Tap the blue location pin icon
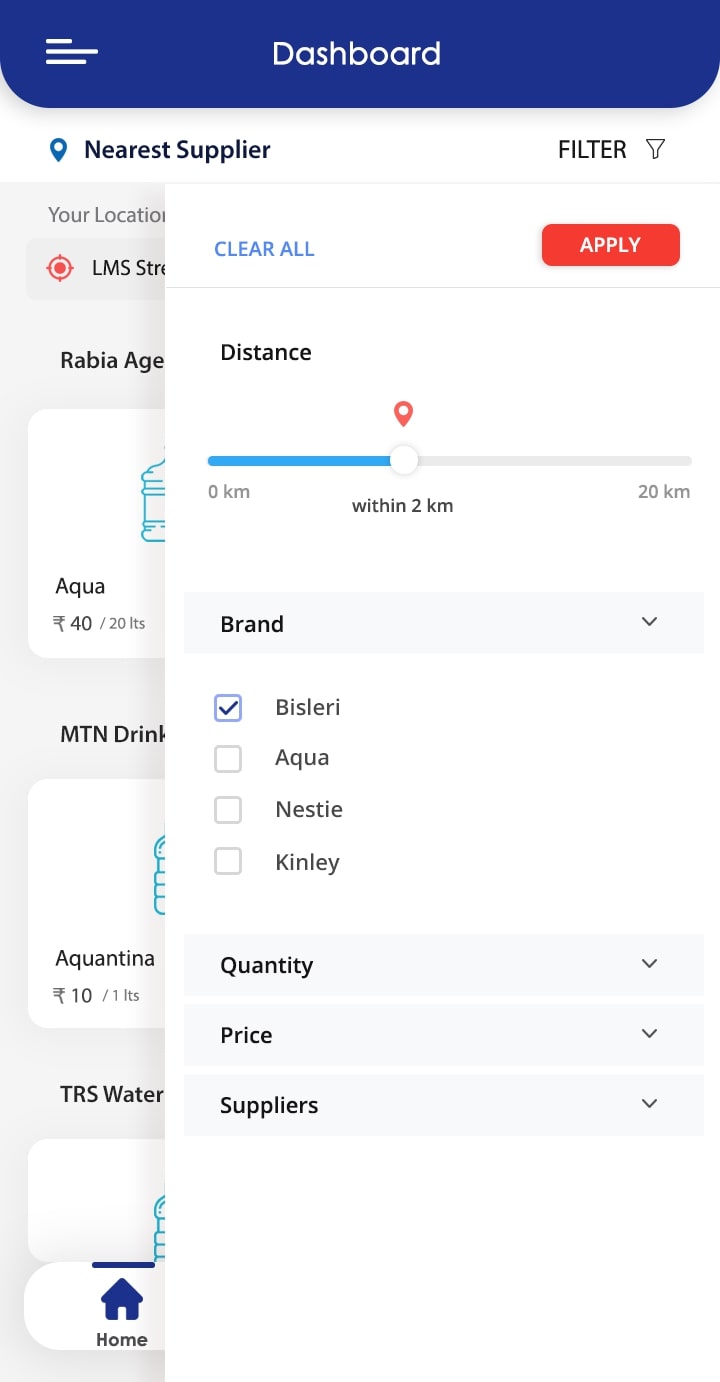 (58, 150)
